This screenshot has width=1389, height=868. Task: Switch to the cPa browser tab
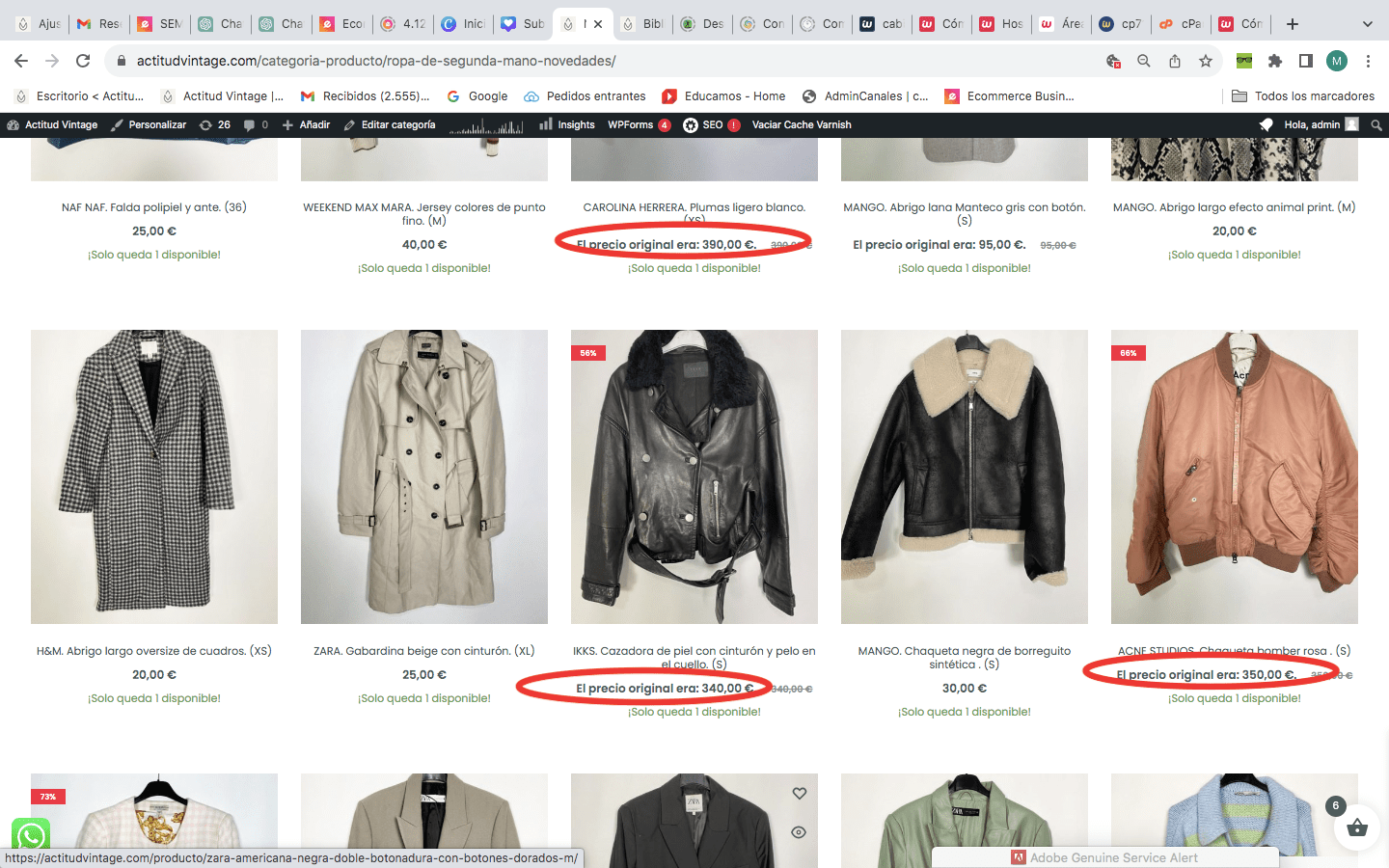[x=1180, y=24]
